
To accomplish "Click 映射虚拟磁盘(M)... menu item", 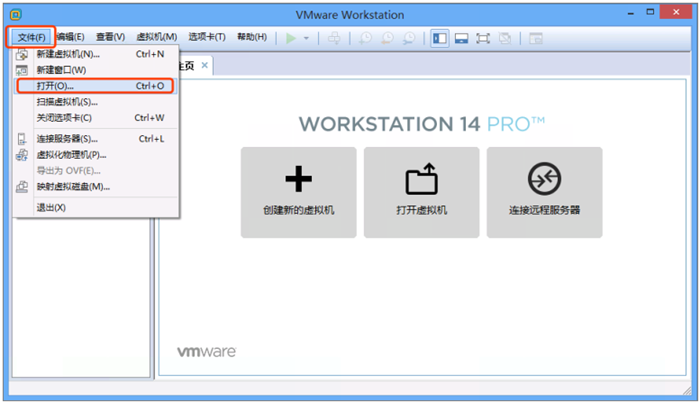I will (x=73, y=186).
